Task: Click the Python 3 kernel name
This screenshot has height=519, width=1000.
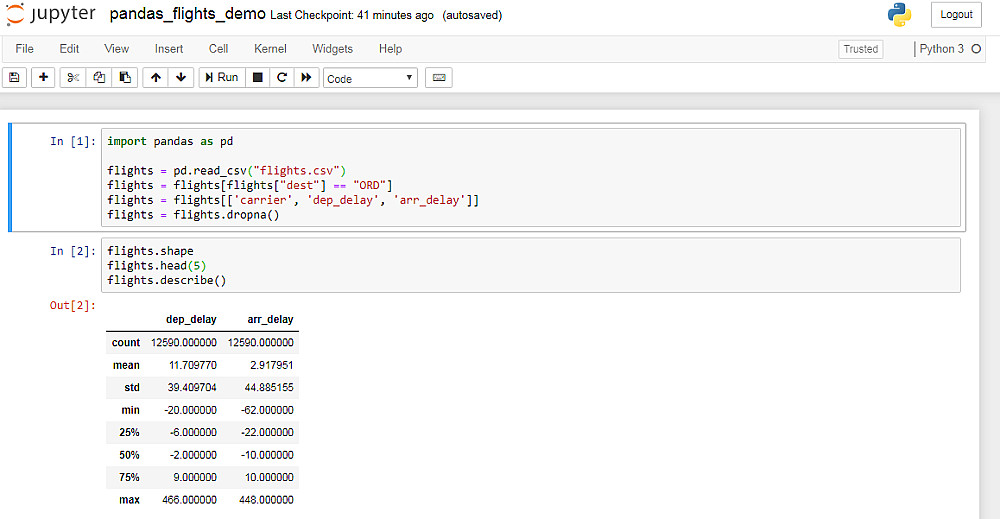Action: (941, 49)
